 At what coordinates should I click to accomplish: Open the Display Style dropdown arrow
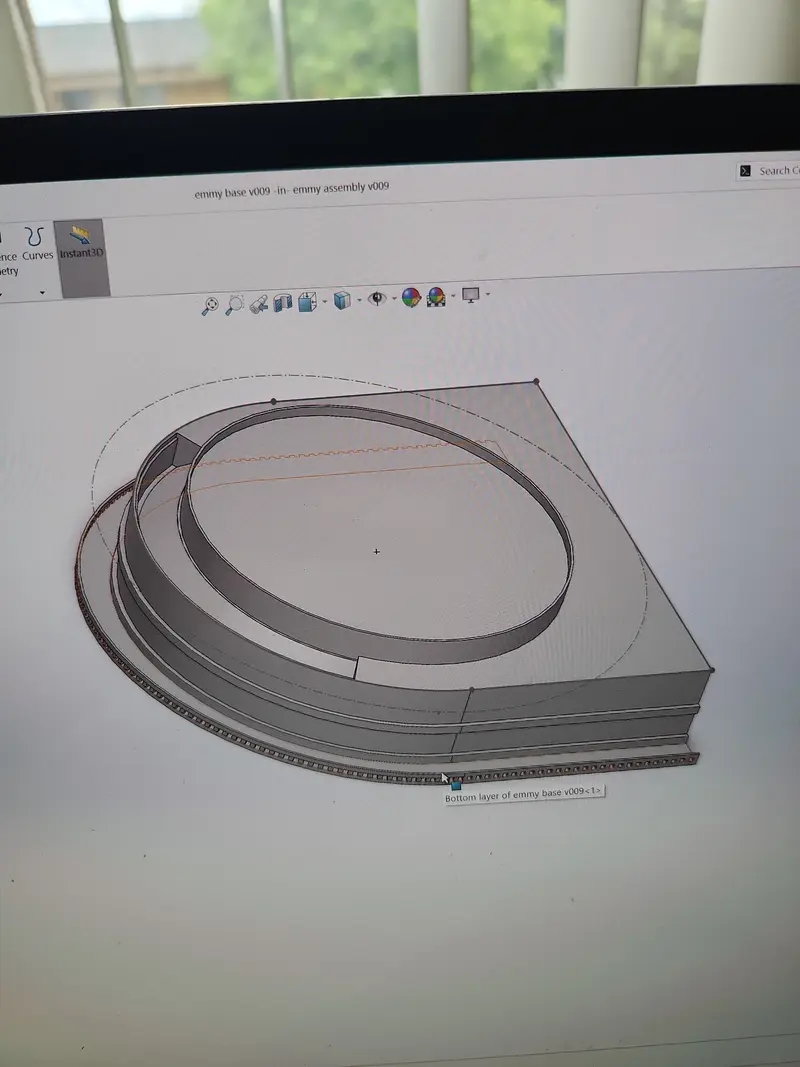tap(359, 299)
